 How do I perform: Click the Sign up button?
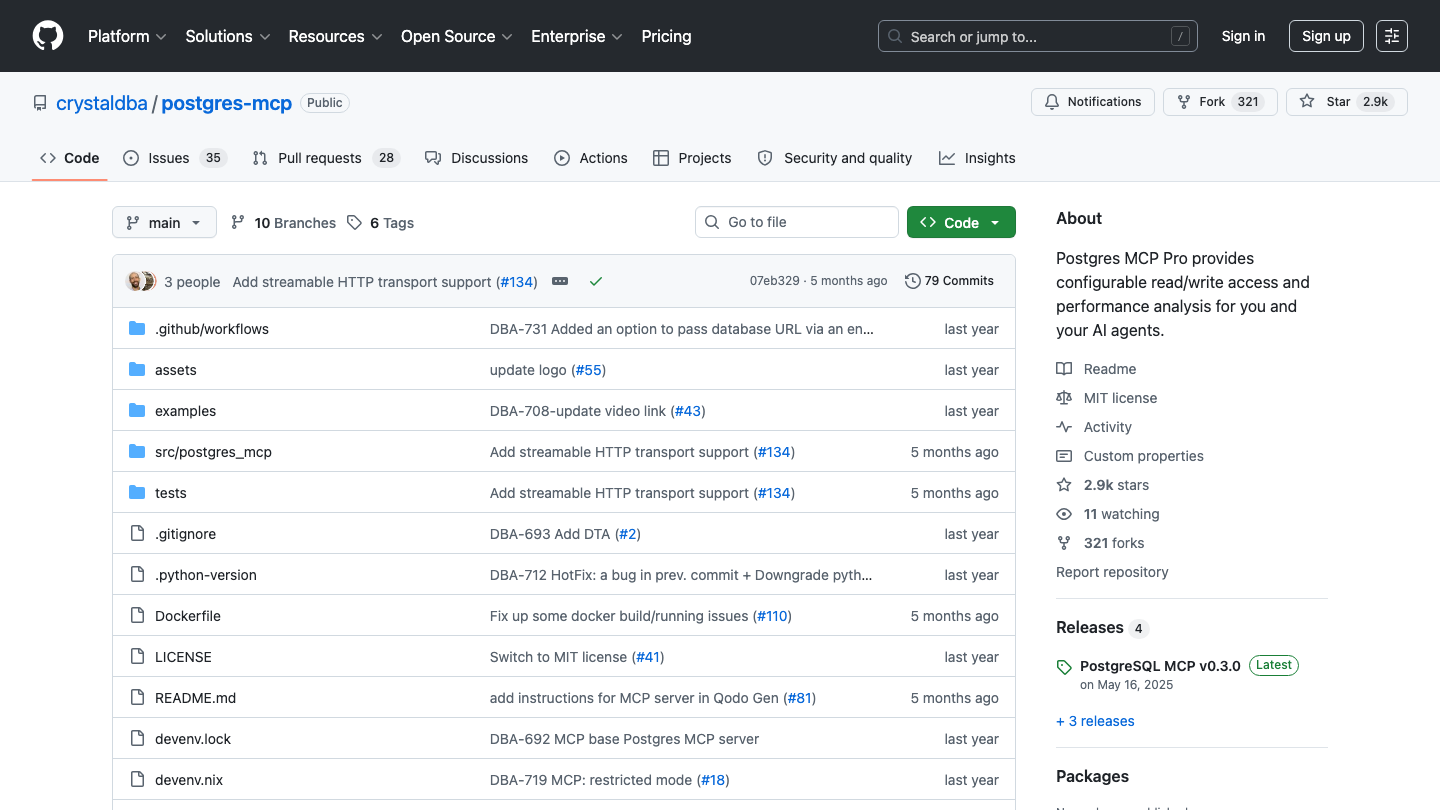coord(1326,36)
